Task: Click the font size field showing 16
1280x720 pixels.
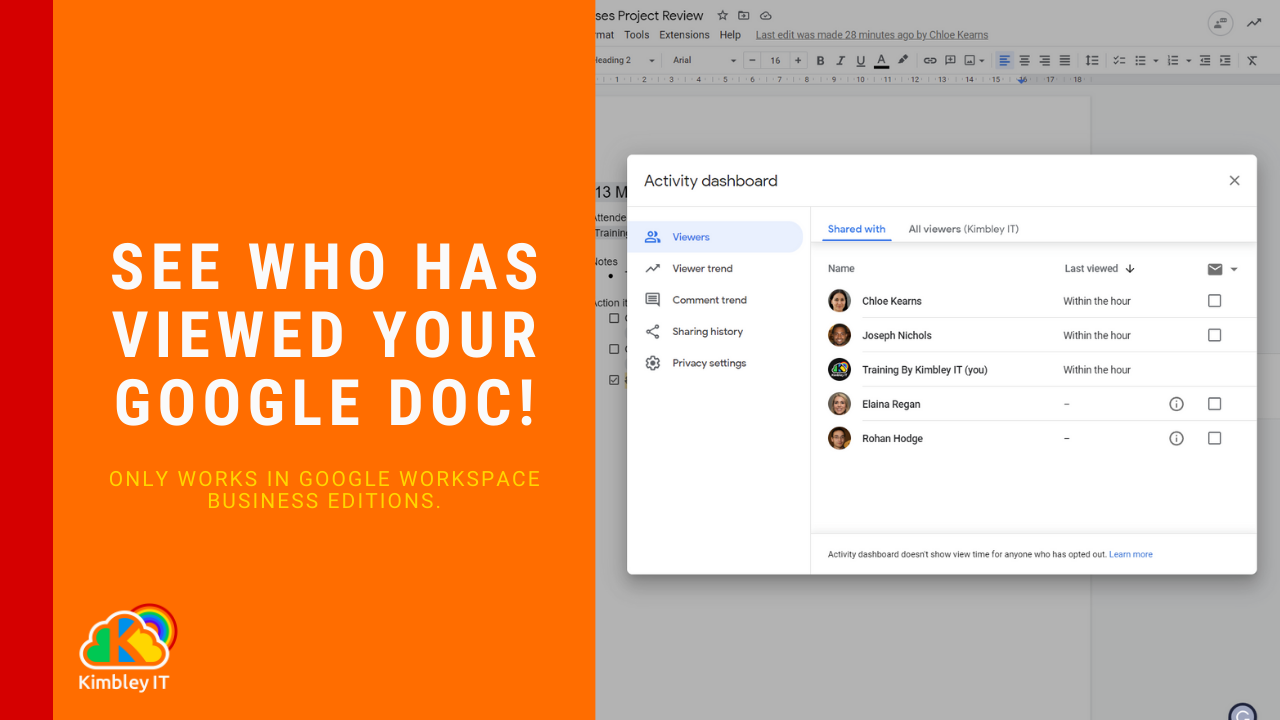Action: coord(775,61)
